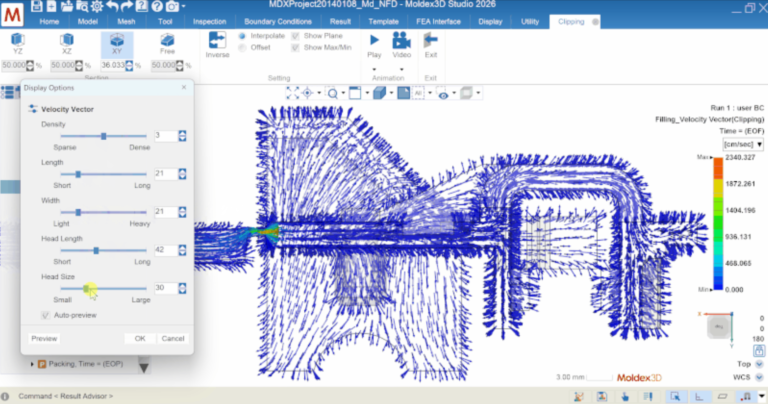
Task: Click the Redo arrow in the title bar
Action: tap(127, 6)
